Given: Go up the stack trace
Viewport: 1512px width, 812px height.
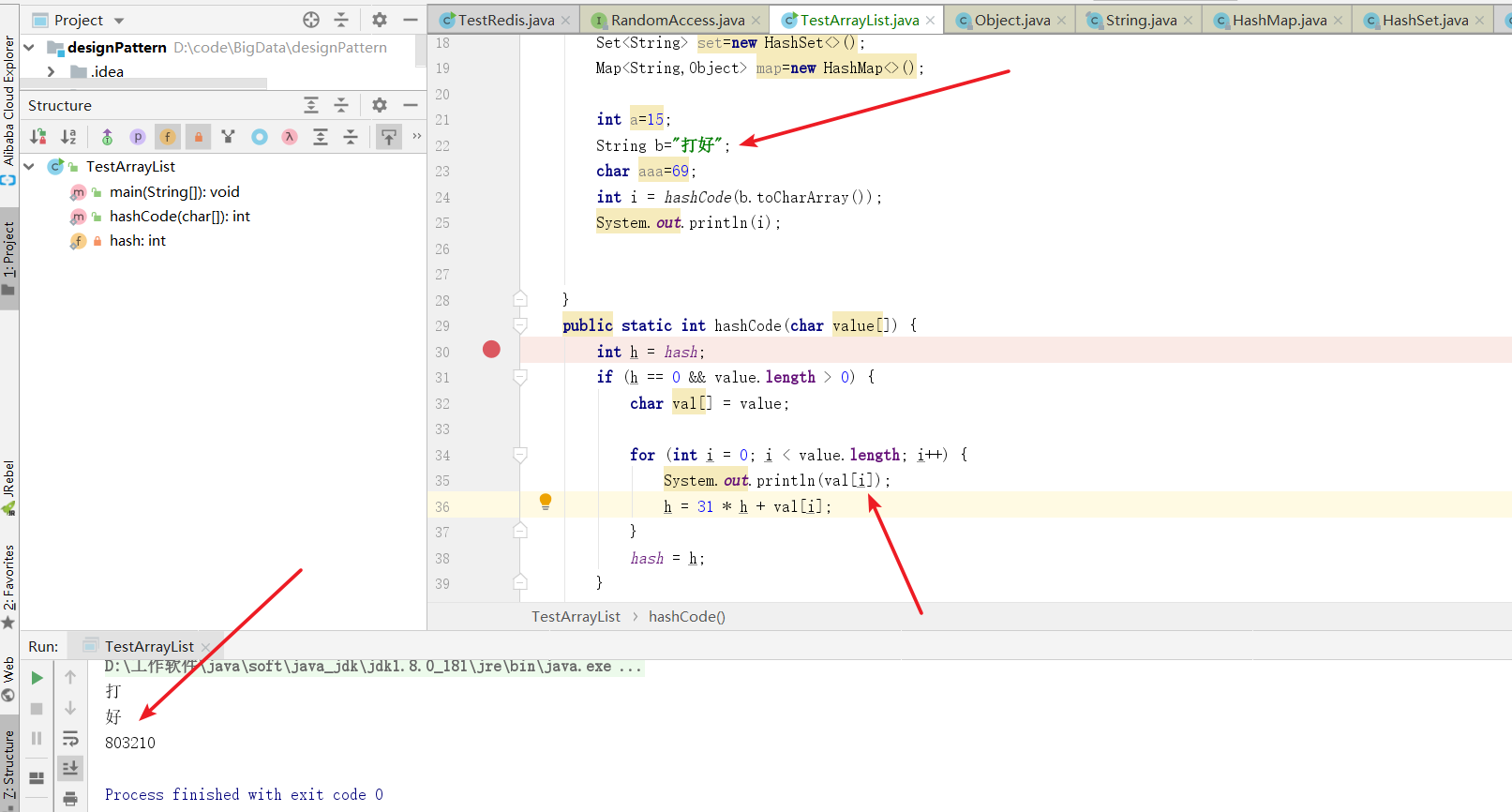Looking at the screenshot, I should (x=70, y=677).
